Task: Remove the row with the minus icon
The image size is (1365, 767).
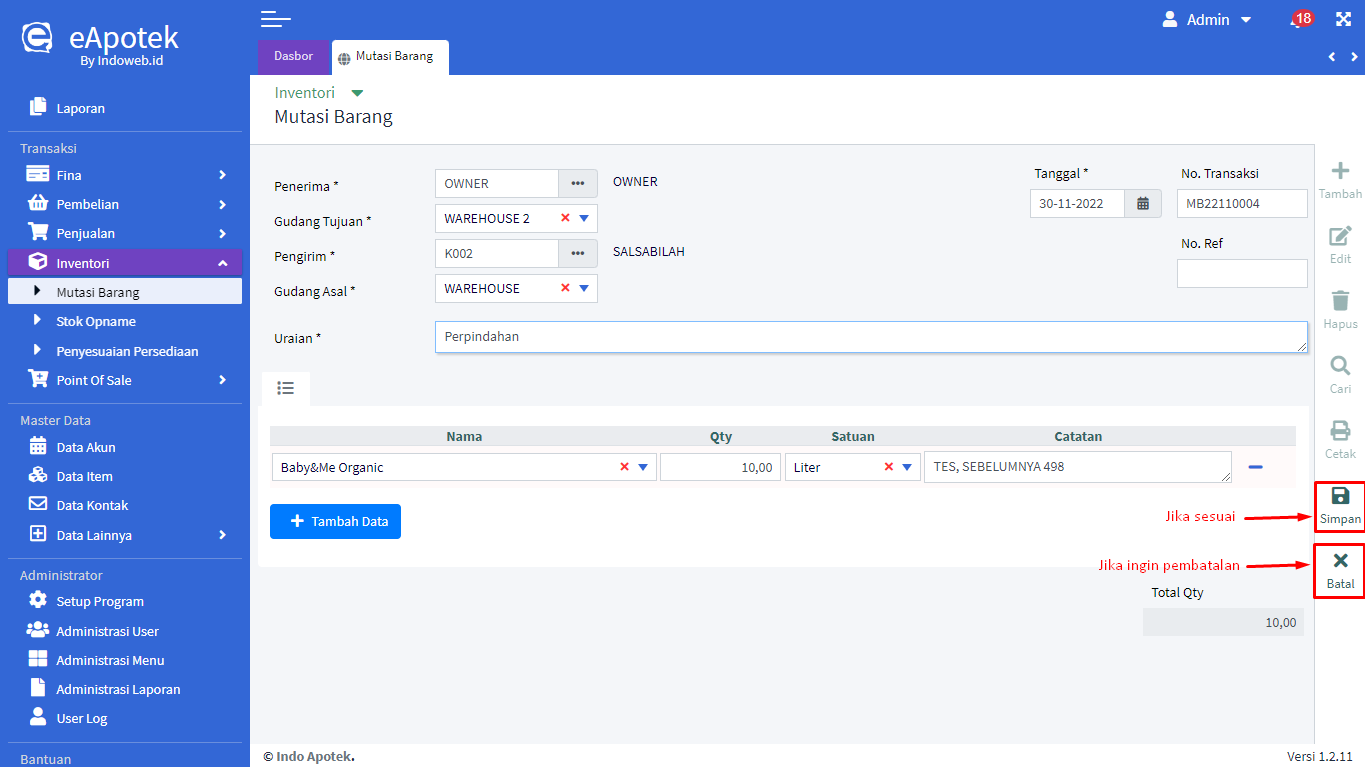Action: coord(1255,467)
